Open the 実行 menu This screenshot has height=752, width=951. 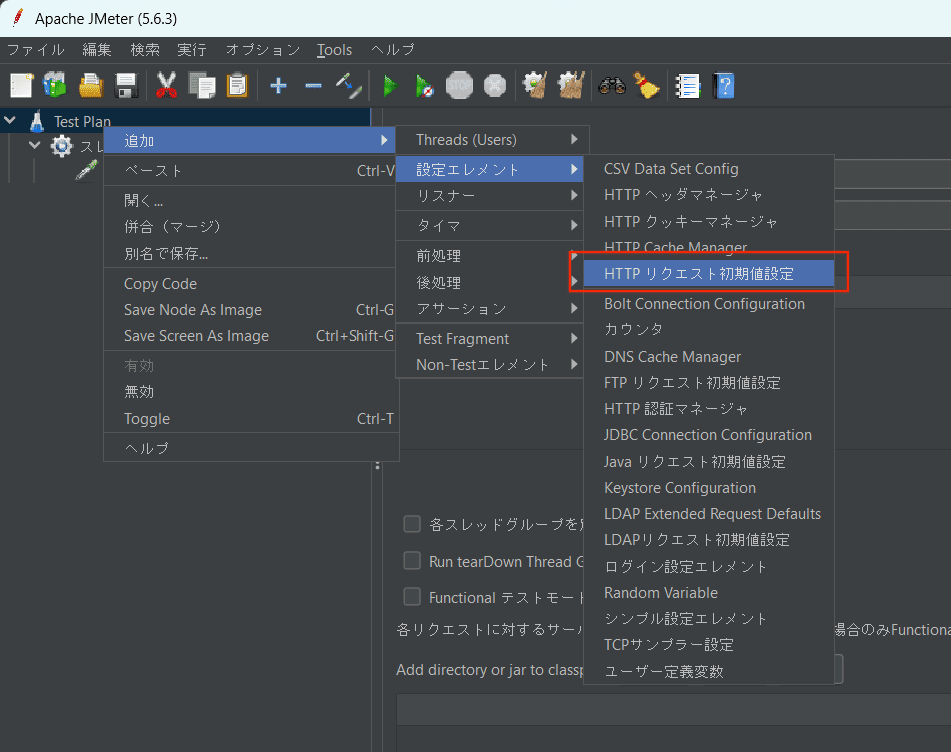coord(192,50)
